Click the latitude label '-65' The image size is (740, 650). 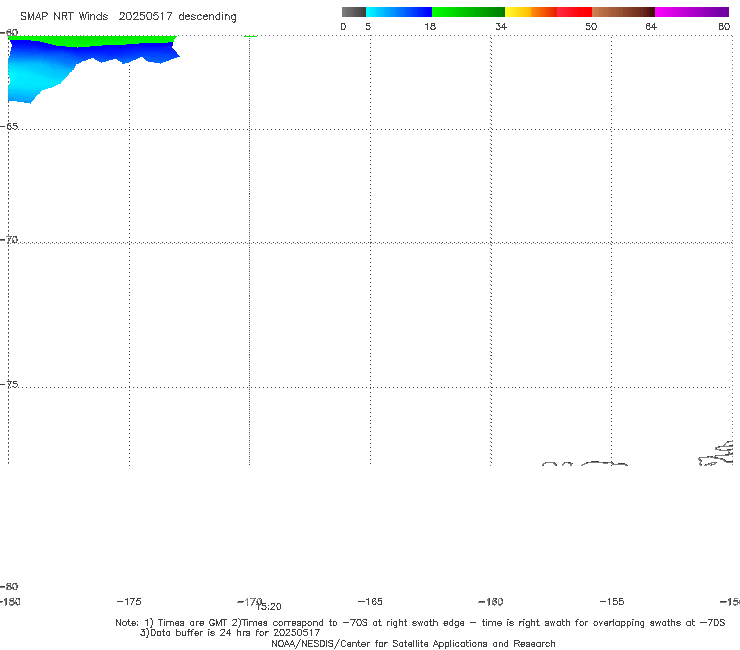(x=9, y=127)
